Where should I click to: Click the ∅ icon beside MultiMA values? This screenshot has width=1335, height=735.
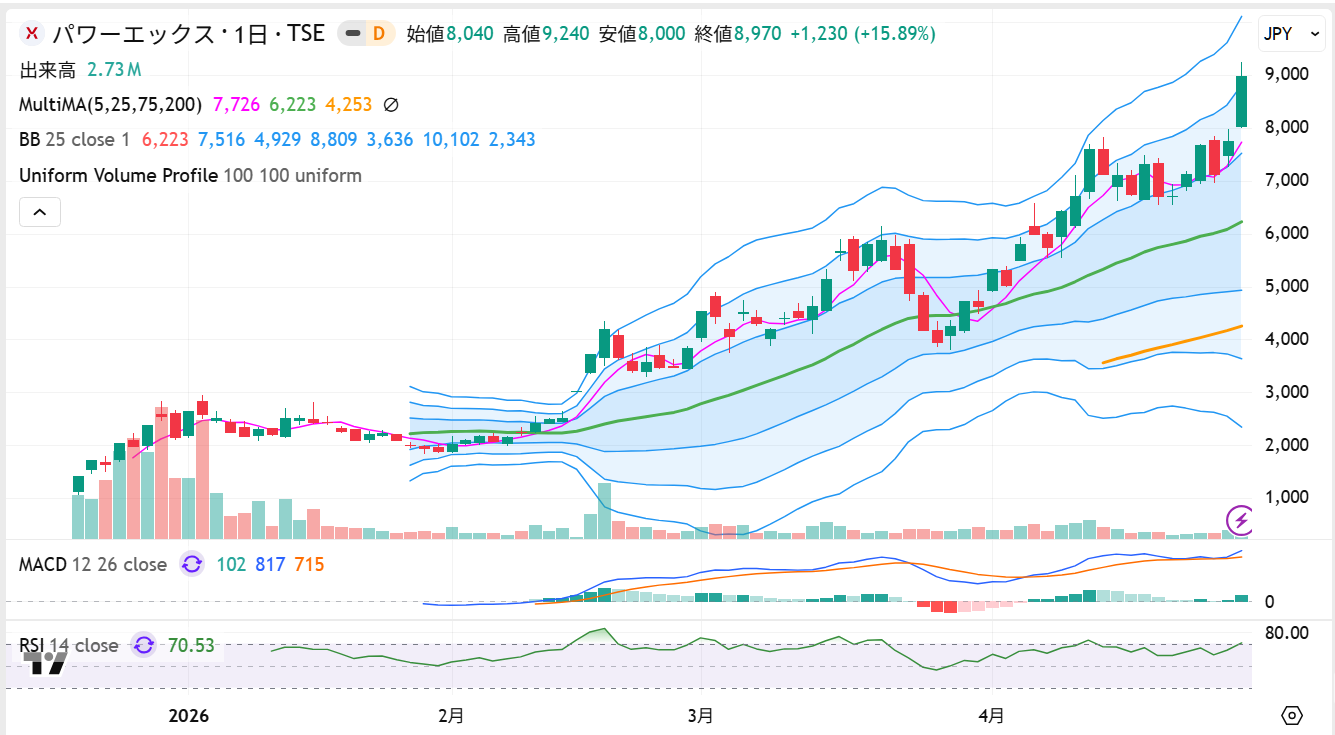click(392, 104)
